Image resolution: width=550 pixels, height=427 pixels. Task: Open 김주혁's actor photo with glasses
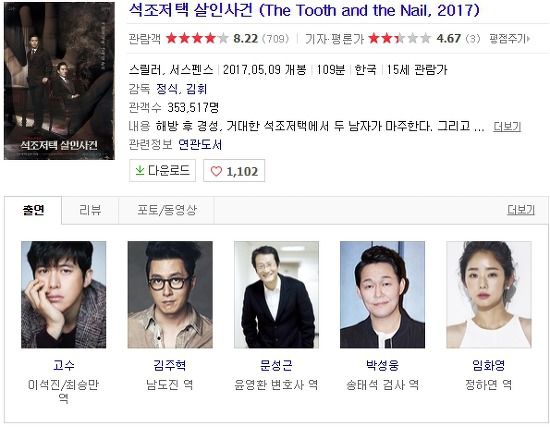(x=170, y=294)
